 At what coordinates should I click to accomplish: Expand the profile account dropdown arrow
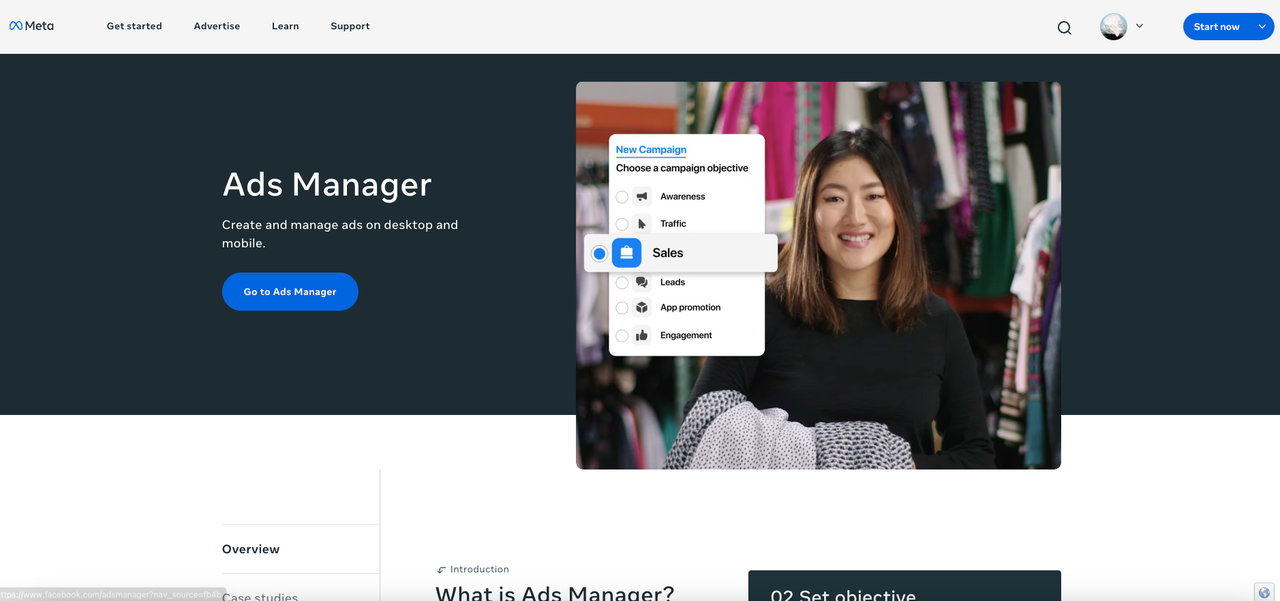[x=1140, y=26]
